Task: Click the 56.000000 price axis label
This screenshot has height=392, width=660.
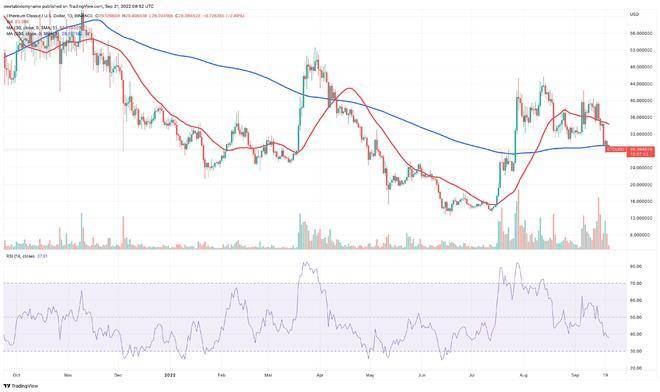Action: click(x=641, y=33)
